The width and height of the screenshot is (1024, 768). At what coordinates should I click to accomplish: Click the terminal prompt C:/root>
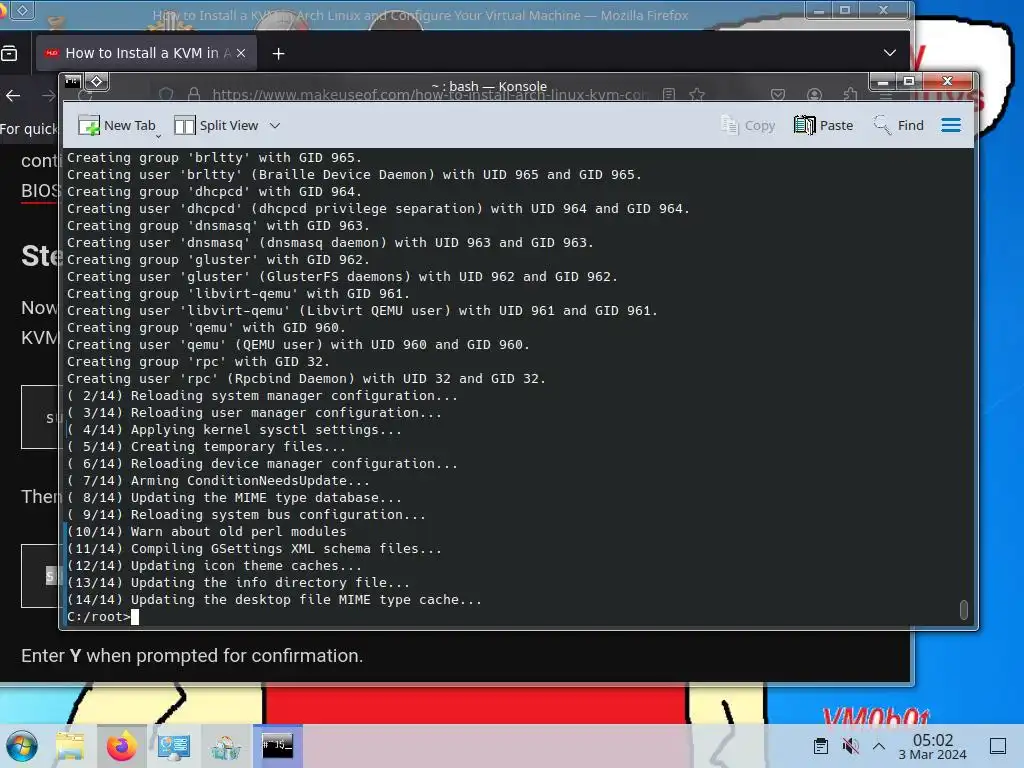pos(99,616)
